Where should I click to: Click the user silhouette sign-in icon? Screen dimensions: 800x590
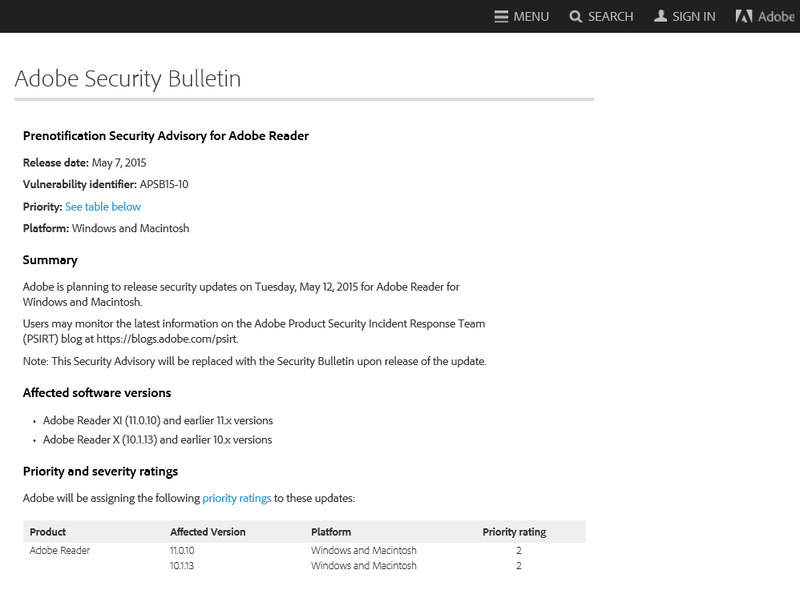tap(660, 16)
